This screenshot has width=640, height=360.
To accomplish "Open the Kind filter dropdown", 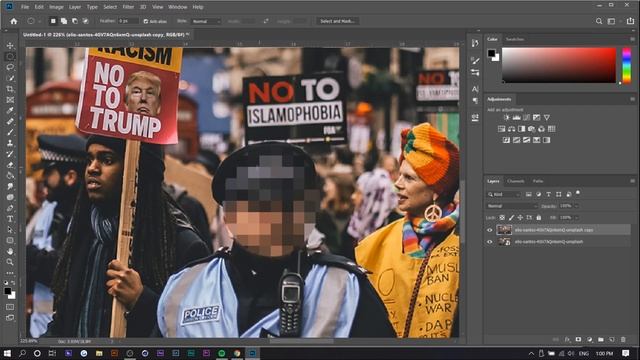I will pyautogui.click(x=504, y=195).
